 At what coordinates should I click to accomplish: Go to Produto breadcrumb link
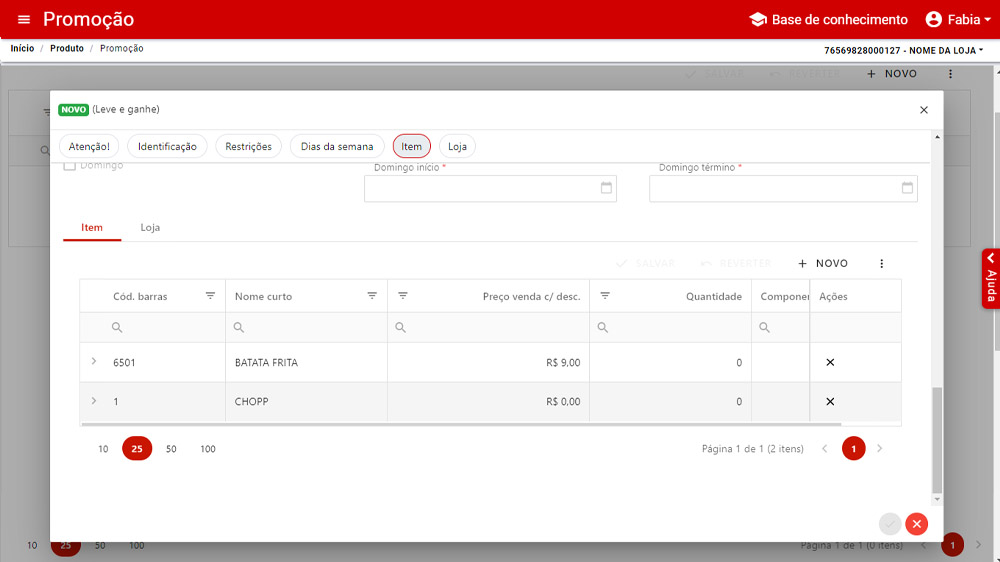pos(67,48)
